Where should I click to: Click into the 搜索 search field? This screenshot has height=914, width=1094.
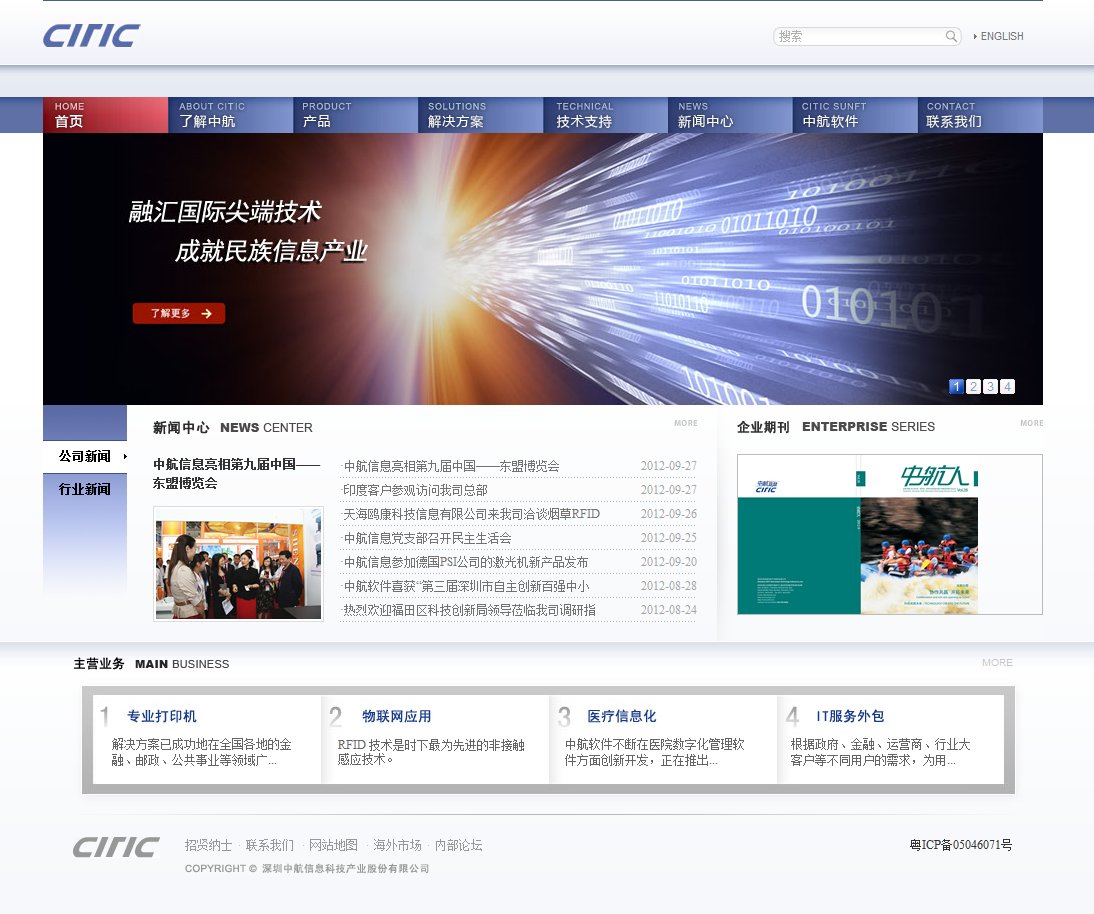point(860,36)
